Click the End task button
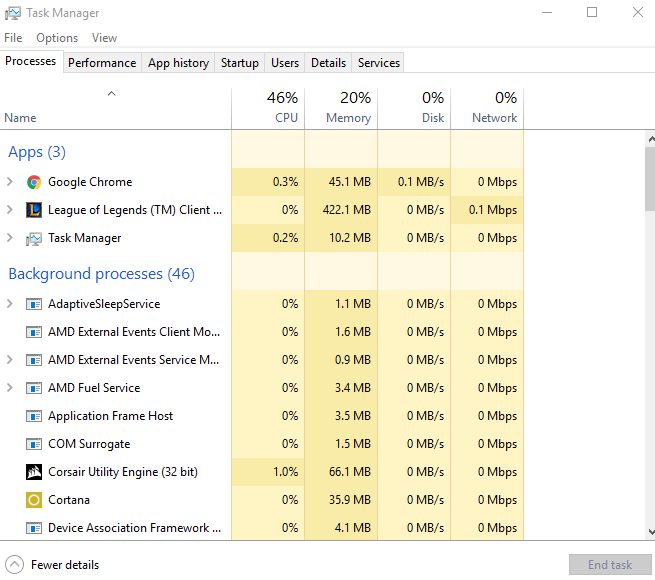The width and height of the screenshot is (655, 580). pyautogui.click(x=610, y=565)
